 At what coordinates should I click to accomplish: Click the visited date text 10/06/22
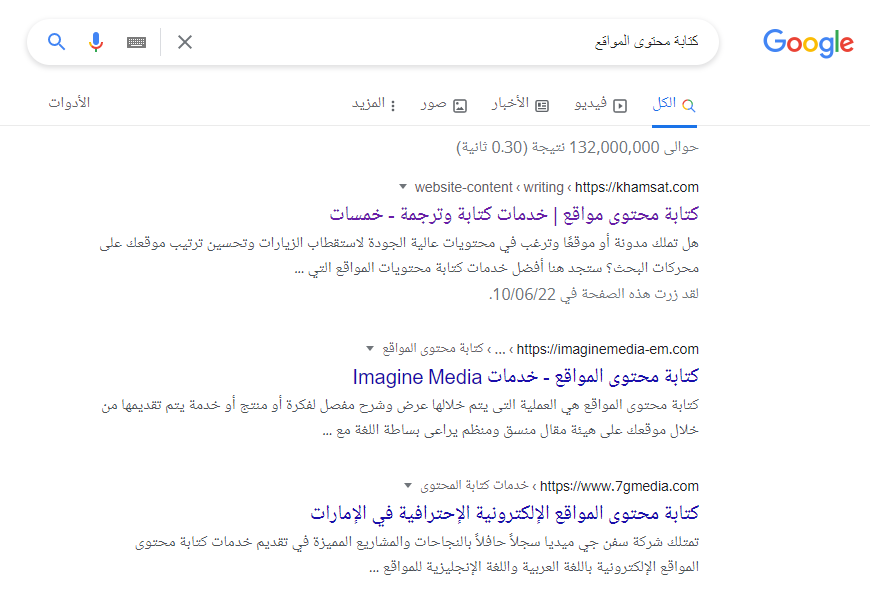click(x=524, y=295)
